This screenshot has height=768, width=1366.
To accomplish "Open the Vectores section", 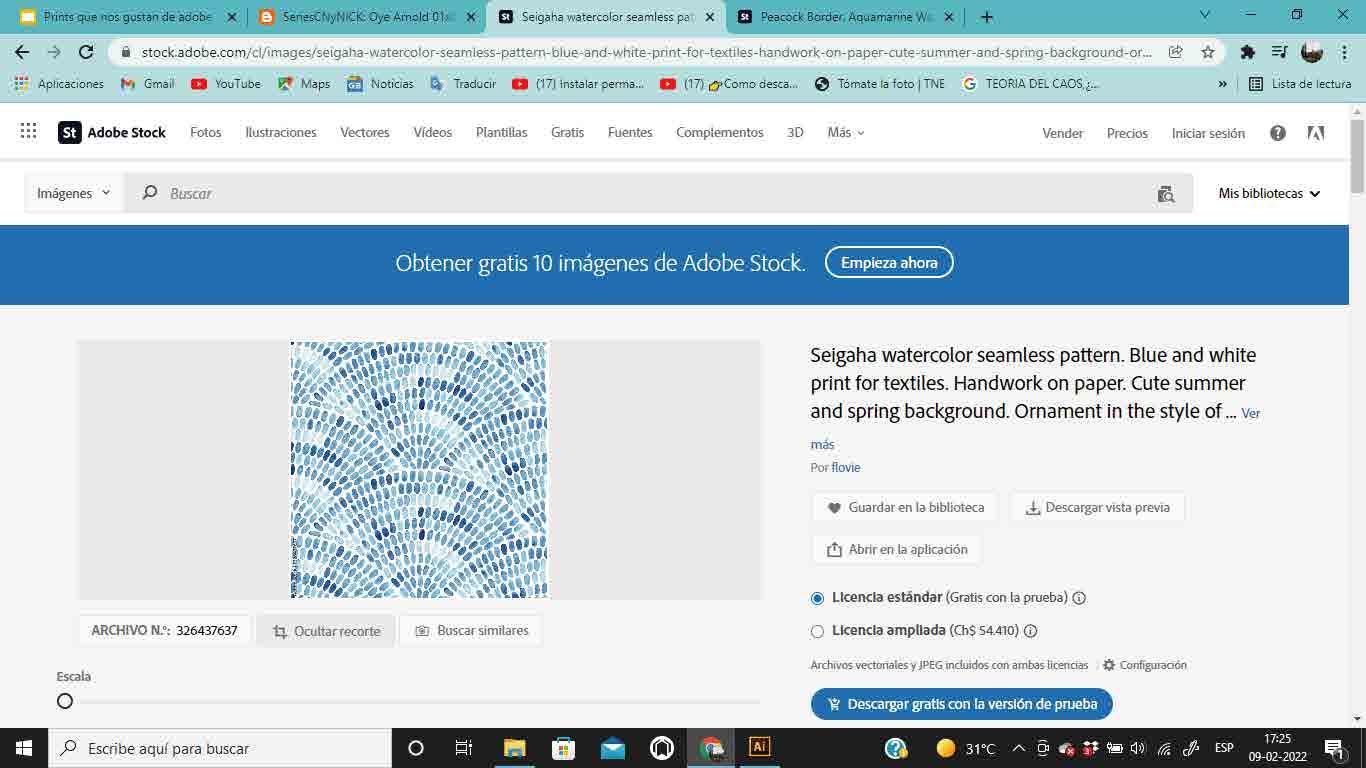I will pyautogui.click(x=365, y=132).
